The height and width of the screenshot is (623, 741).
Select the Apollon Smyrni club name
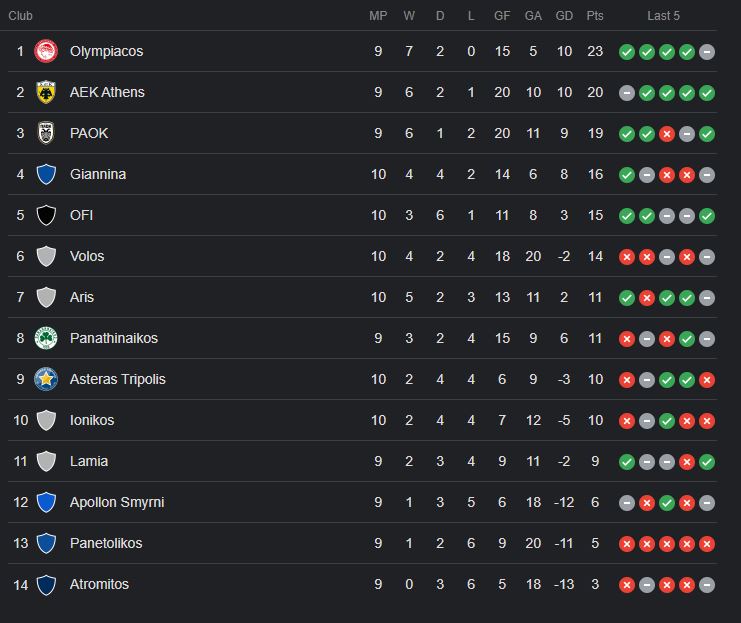(x=117, y=502)
